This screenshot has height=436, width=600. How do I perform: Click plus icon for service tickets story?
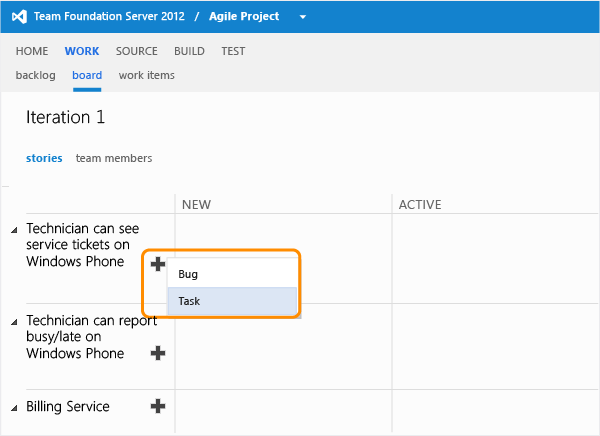[158, 264]
